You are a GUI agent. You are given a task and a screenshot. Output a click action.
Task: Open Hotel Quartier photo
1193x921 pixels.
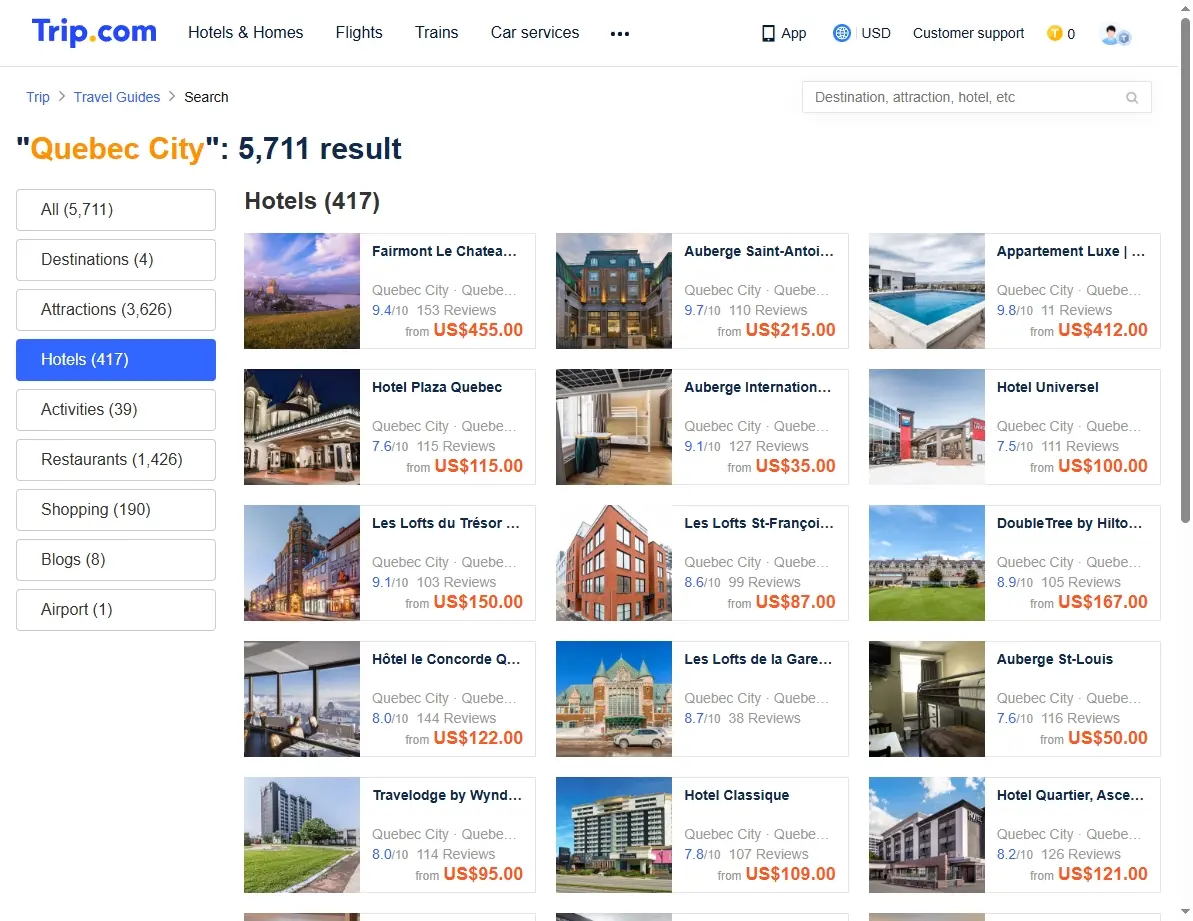(x=927, y=835)
